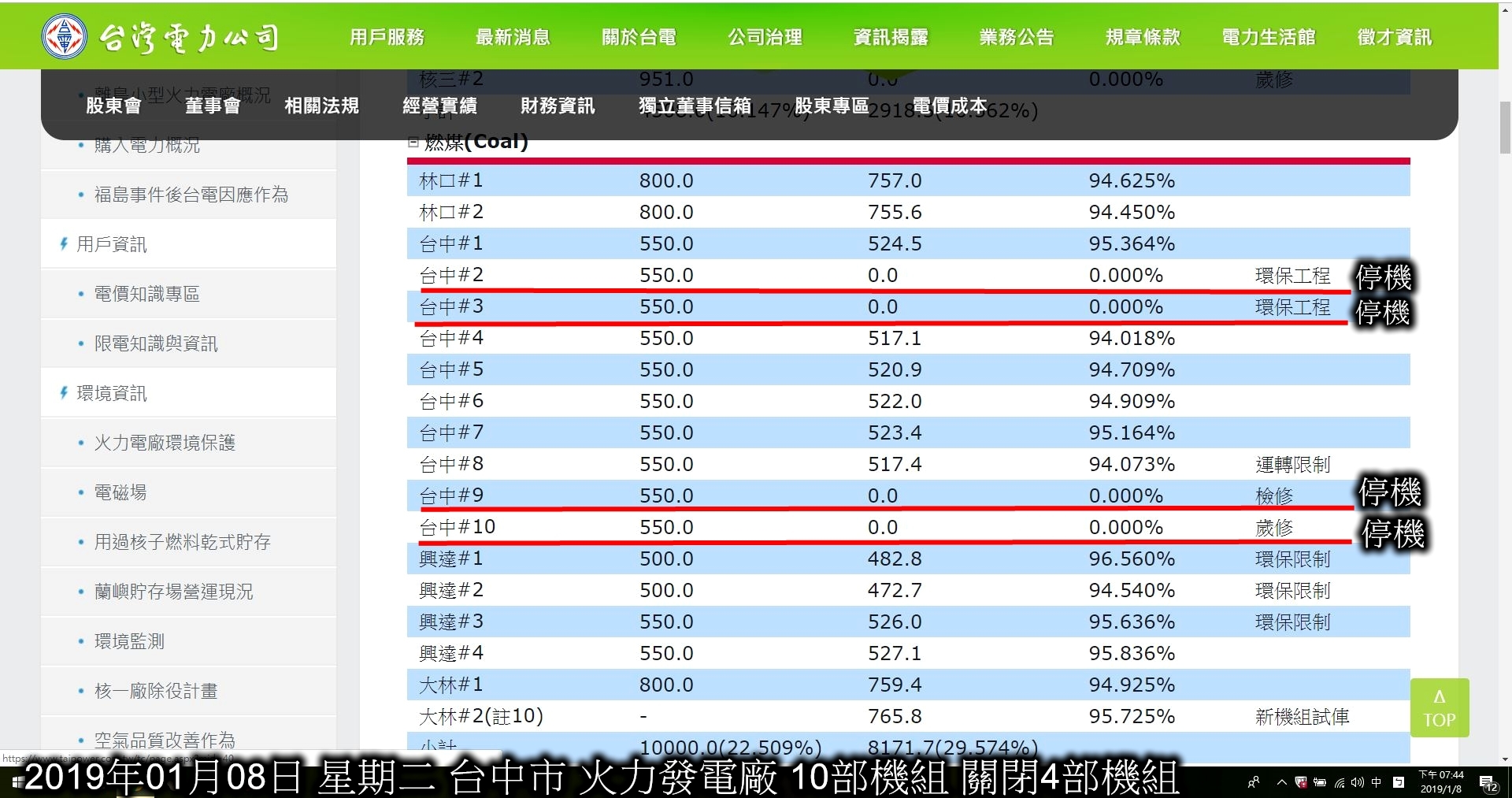Open the 電力生活館 menu
Viewport: 1512px width, 798px height.
click(1269, 37)
